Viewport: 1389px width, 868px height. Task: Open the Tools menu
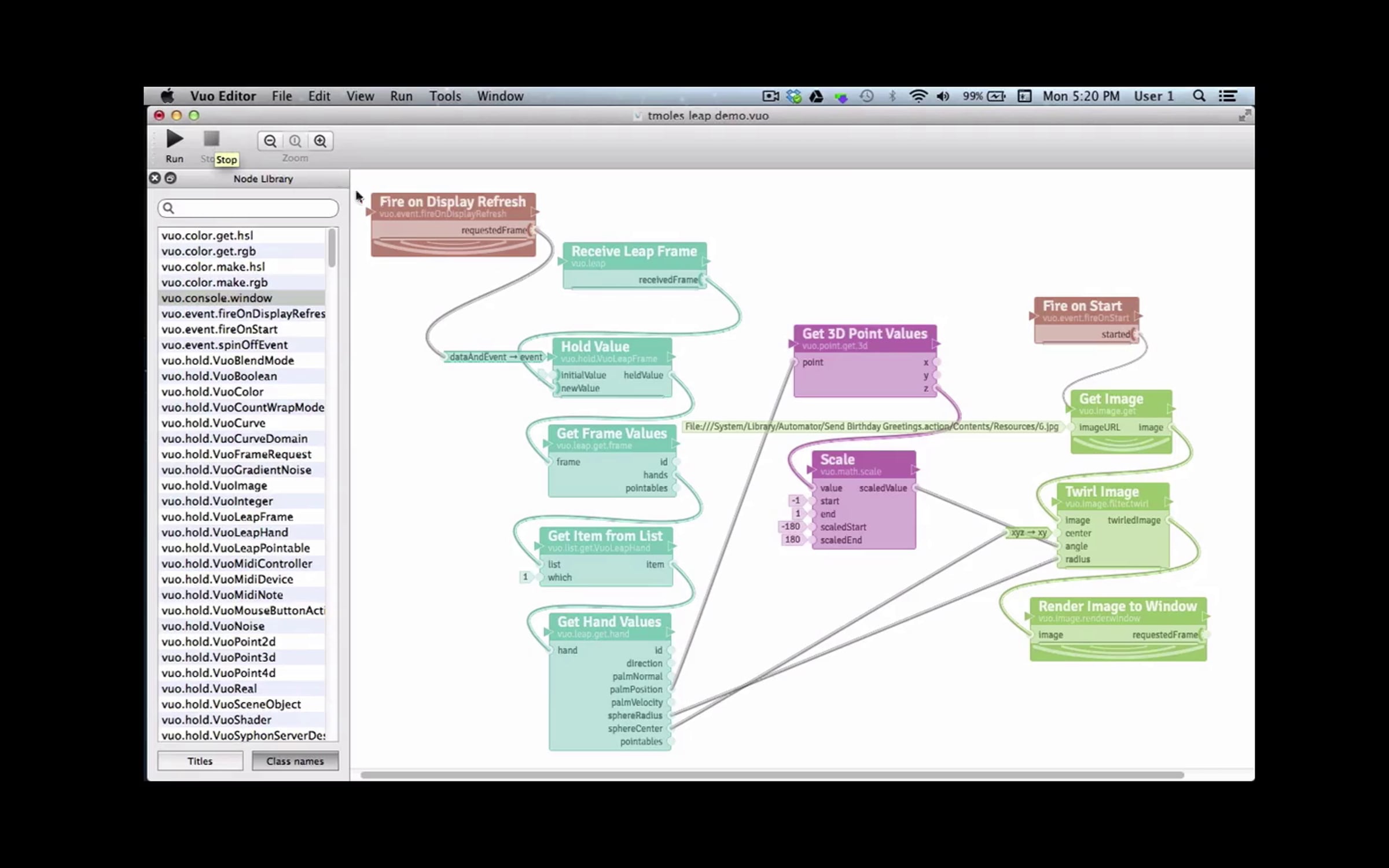(x=444, y=96)
